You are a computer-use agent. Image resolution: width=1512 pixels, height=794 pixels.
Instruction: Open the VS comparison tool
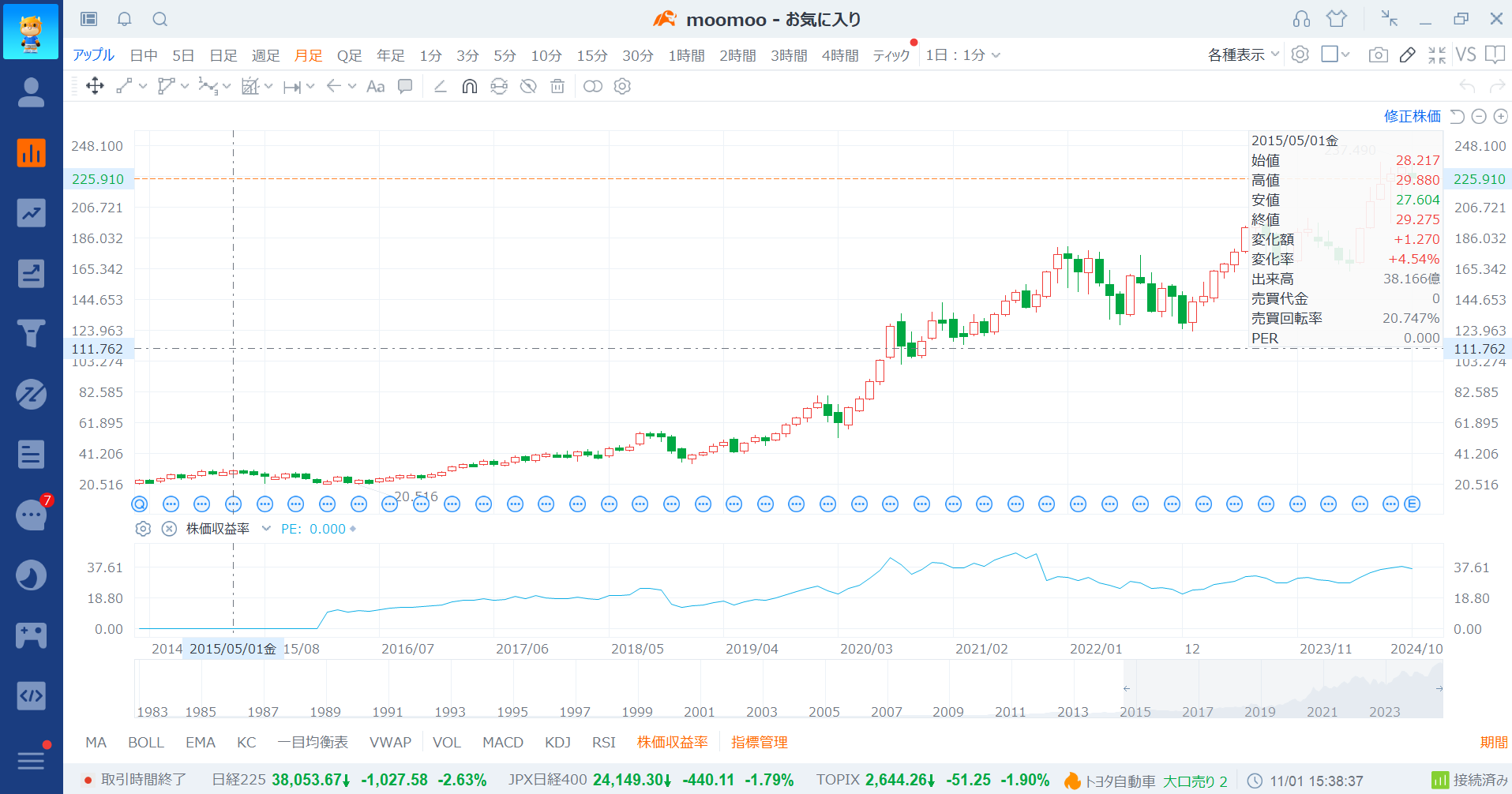point(1465,55)
